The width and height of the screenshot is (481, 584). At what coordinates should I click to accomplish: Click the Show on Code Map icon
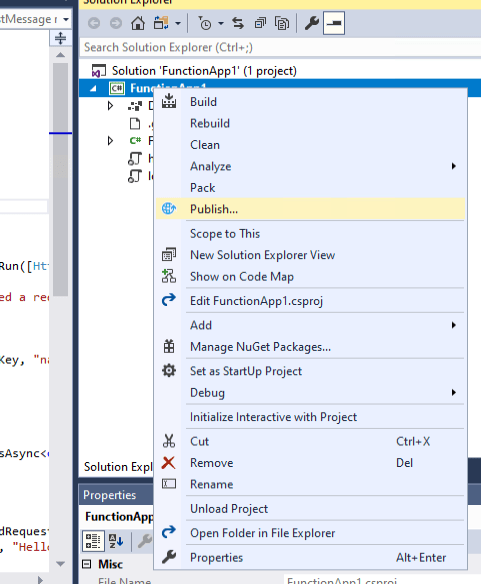(x=169, y=276)
